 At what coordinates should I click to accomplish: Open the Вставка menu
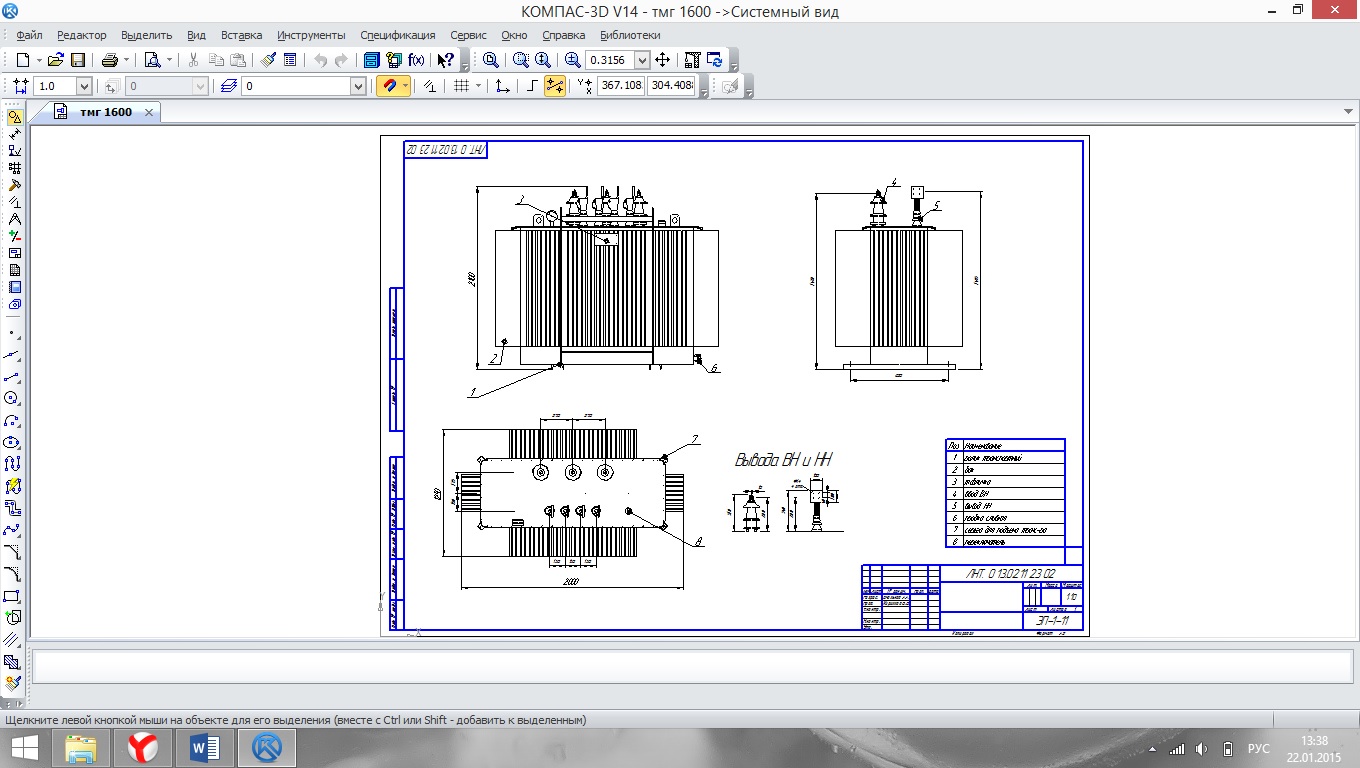pyautogui.click(x=242, y=35)
